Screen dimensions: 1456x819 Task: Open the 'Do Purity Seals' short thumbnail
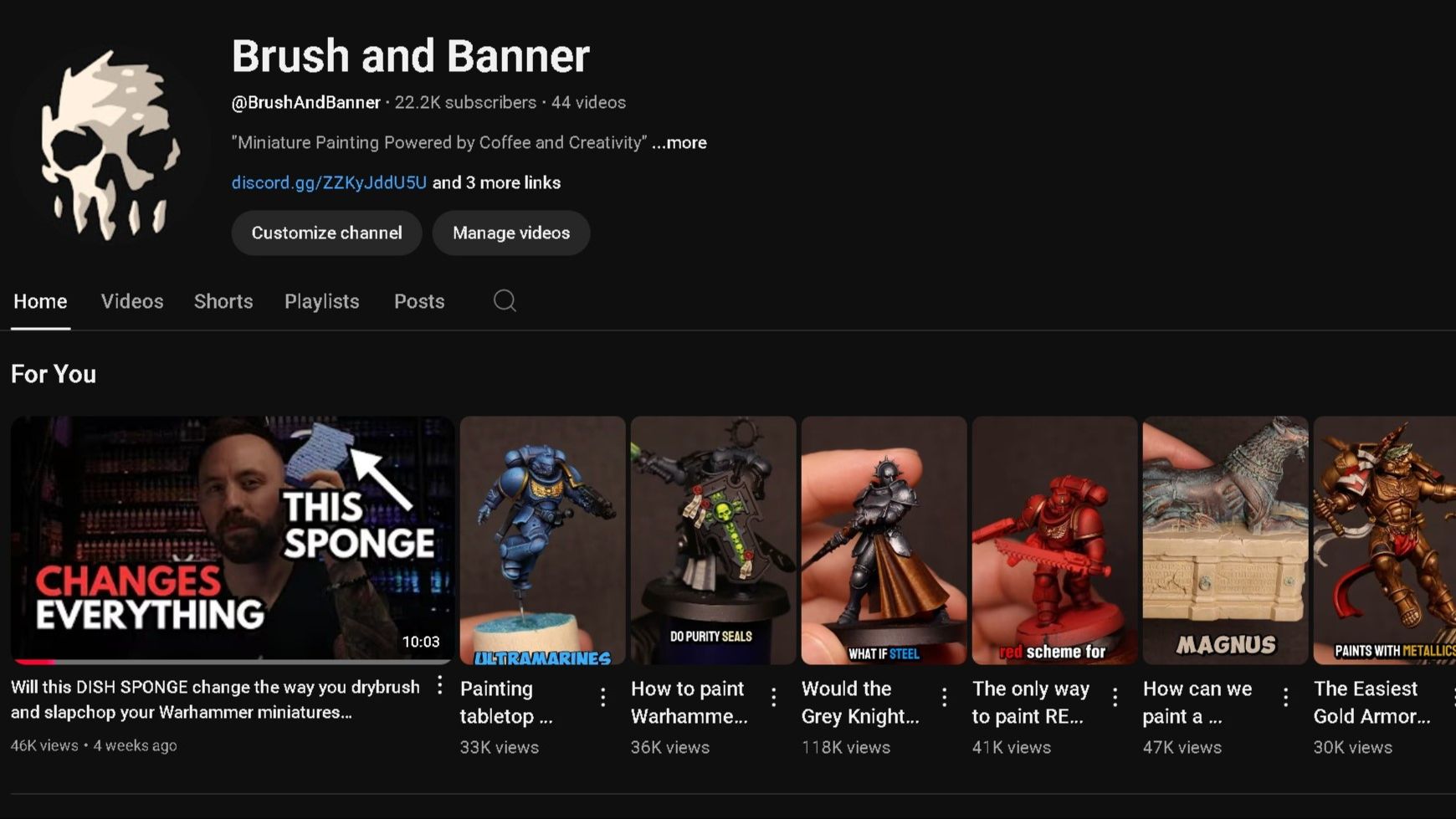(713, 540)
